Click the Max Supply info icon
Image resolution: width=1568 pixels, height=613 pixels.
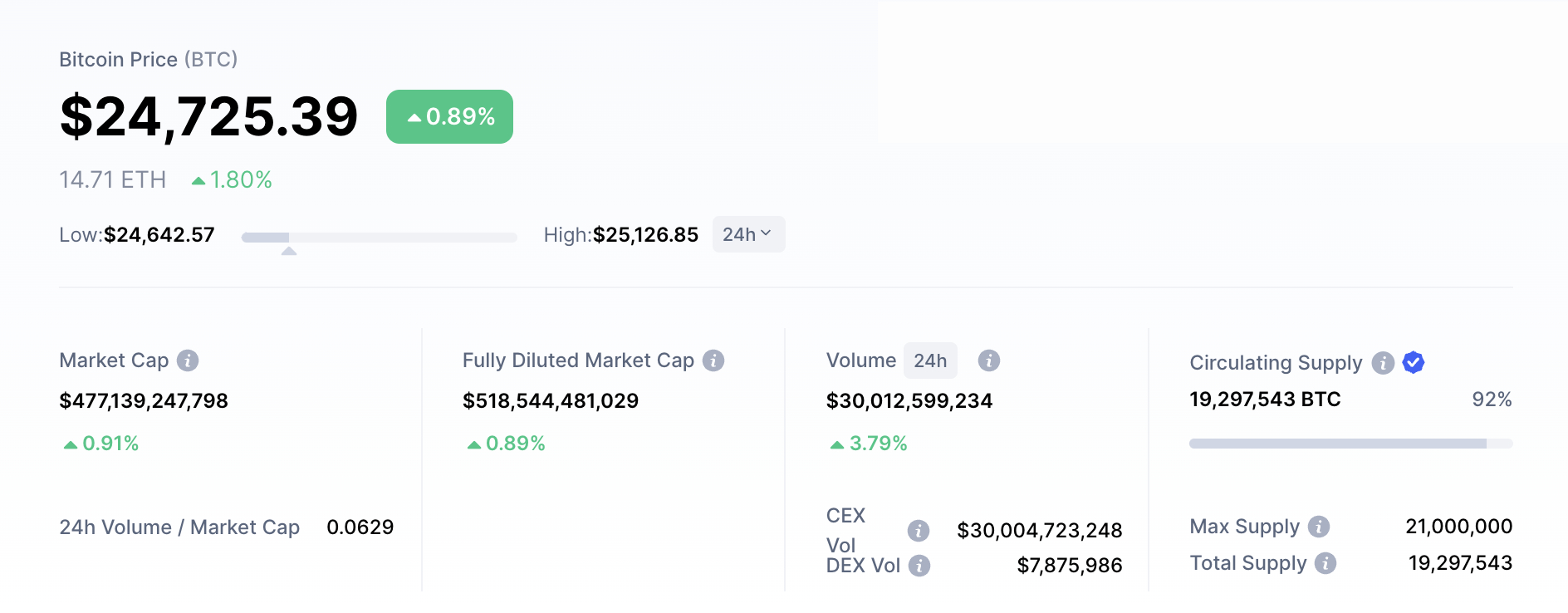(1319, 527)
